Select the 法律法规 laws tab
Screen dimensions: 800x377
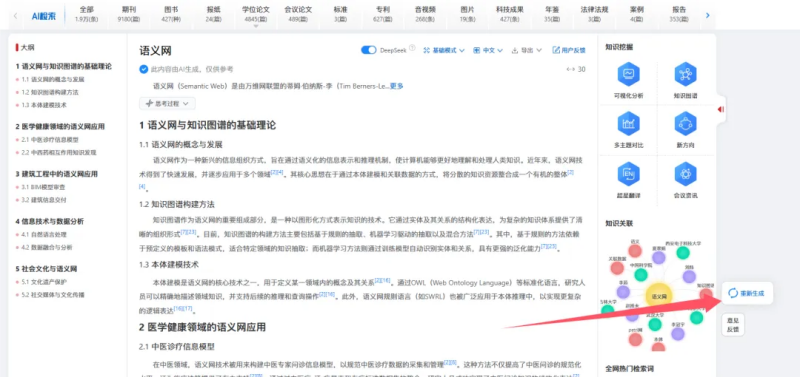[x=594, y=14]
